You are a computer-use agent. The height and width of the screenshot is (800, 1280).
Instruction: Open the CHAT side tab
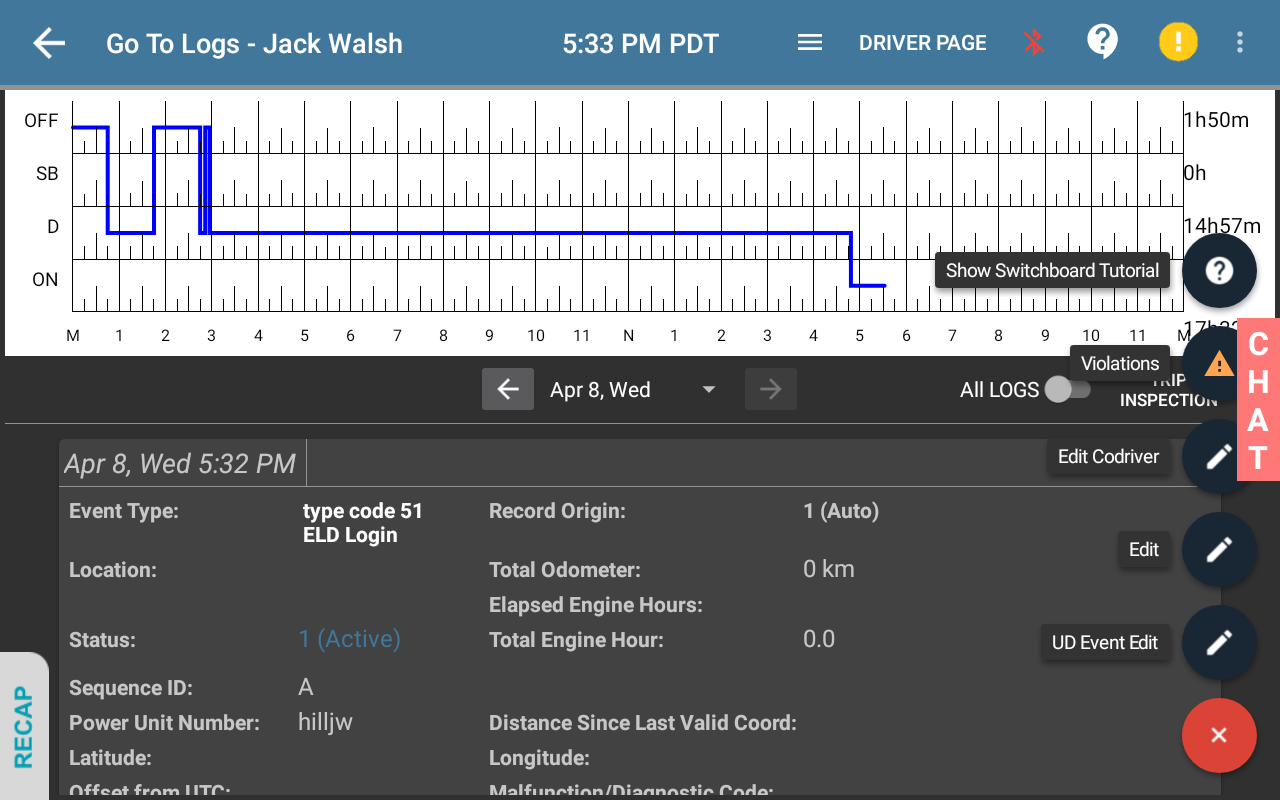point(1258,401)
